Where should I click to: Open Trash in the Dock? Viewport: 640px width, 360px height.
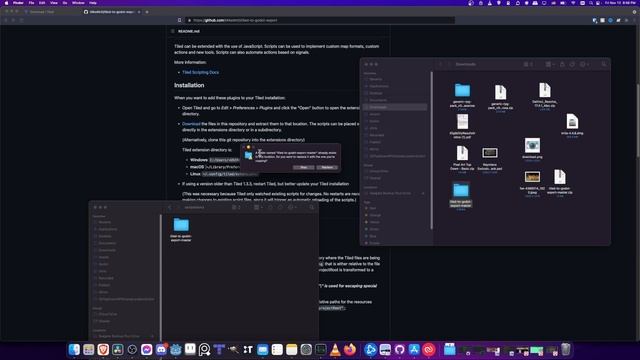pyautogui.click(x=566, y=350)
